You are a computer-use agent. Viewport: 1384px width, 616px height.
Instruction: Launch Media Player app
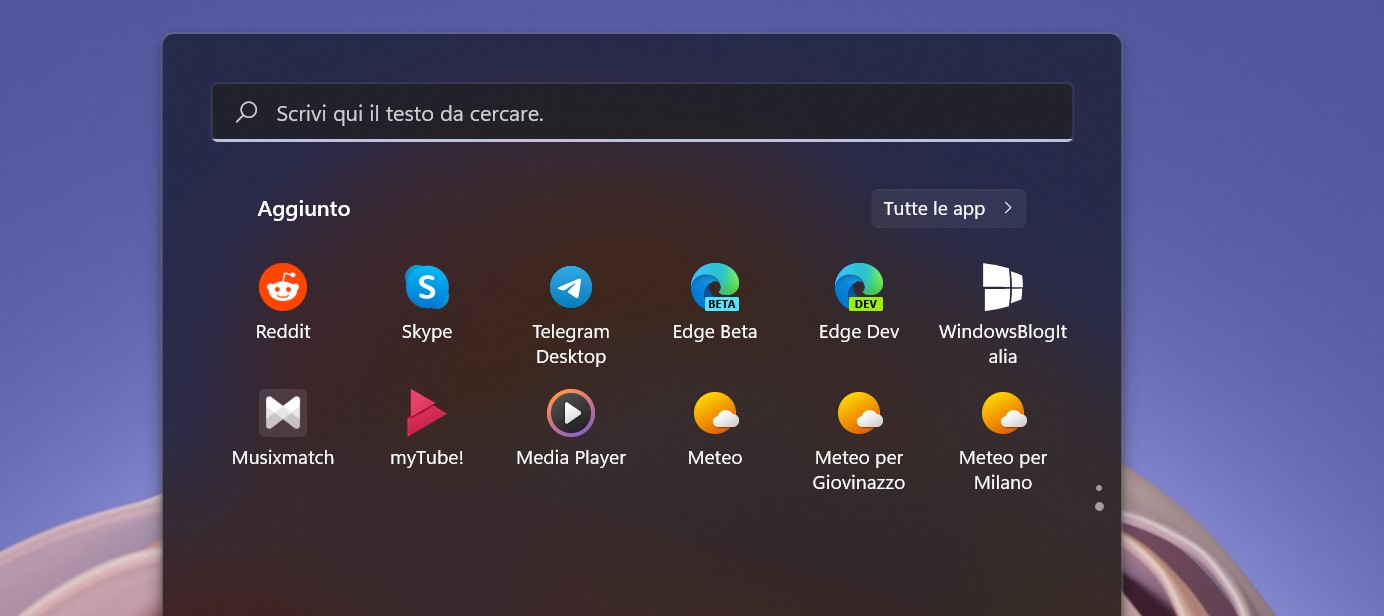(571, 413)
